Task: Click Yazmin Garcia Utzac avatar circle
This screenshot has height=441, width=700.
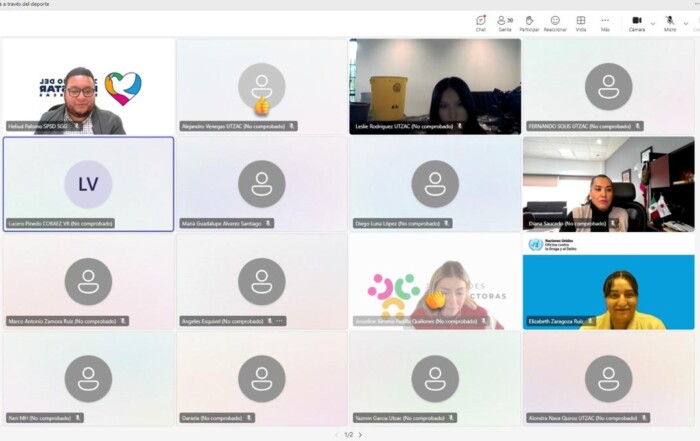Action: pyautogui.click(x=435, y=379)
